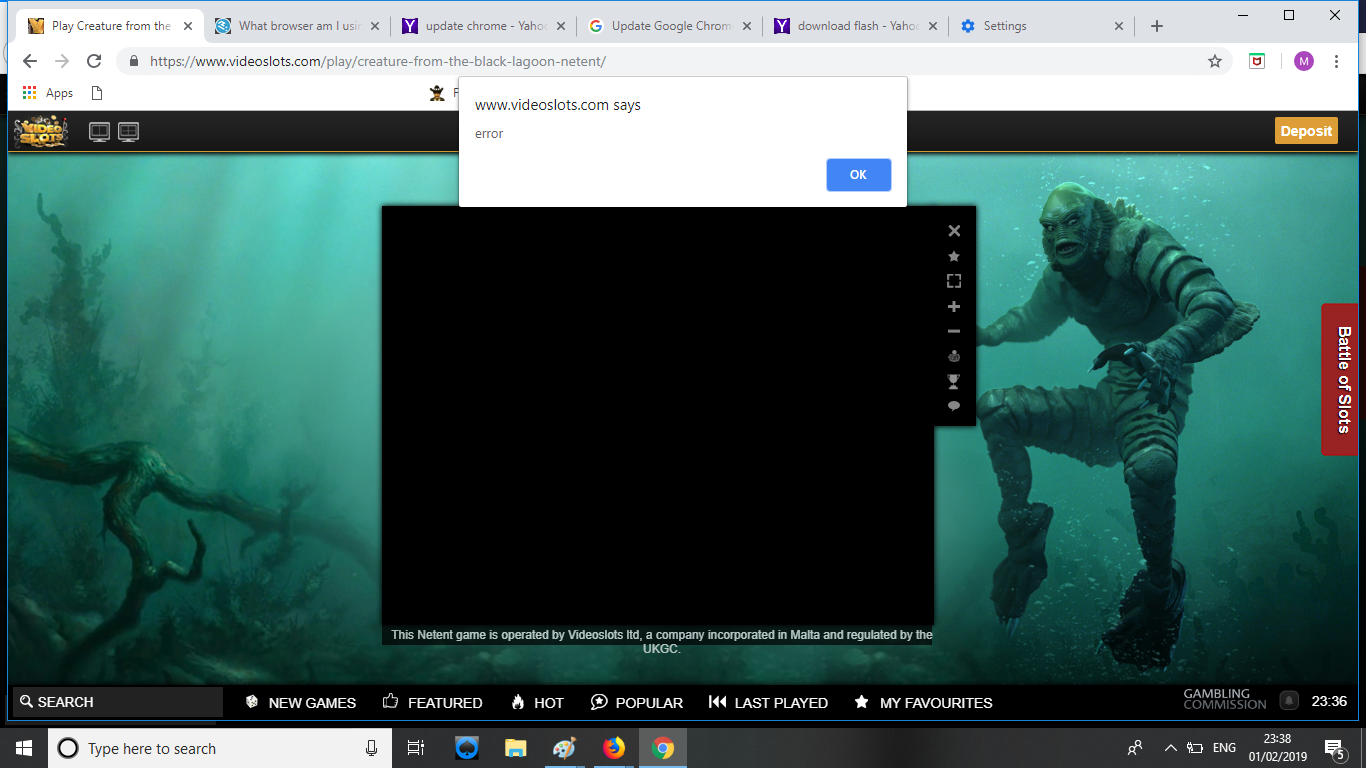Open the game panel's joystick icon
Image resolution: width=1366 pixels, height=768 pixels.
(954, 356)
